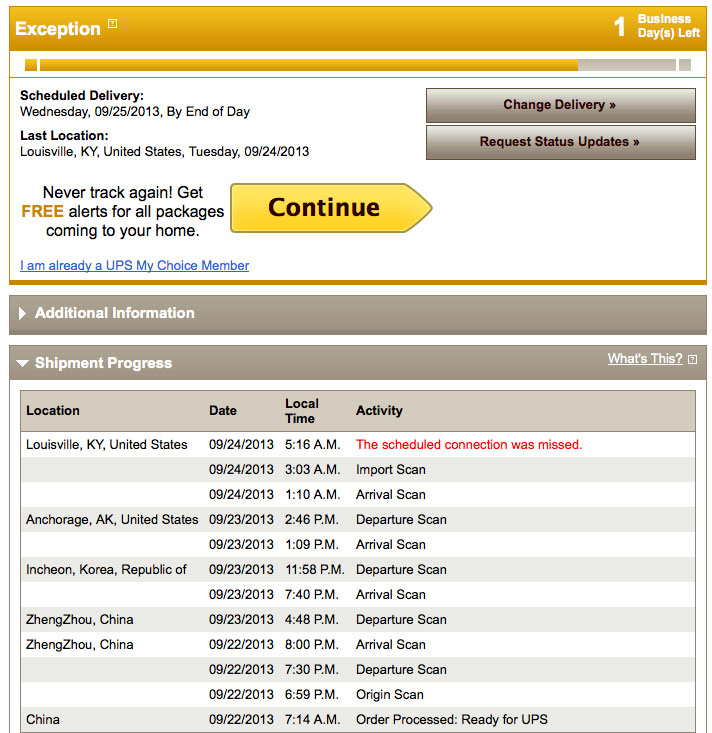
Task: Click the help icon beside What's This?
Action: [692, 359]
